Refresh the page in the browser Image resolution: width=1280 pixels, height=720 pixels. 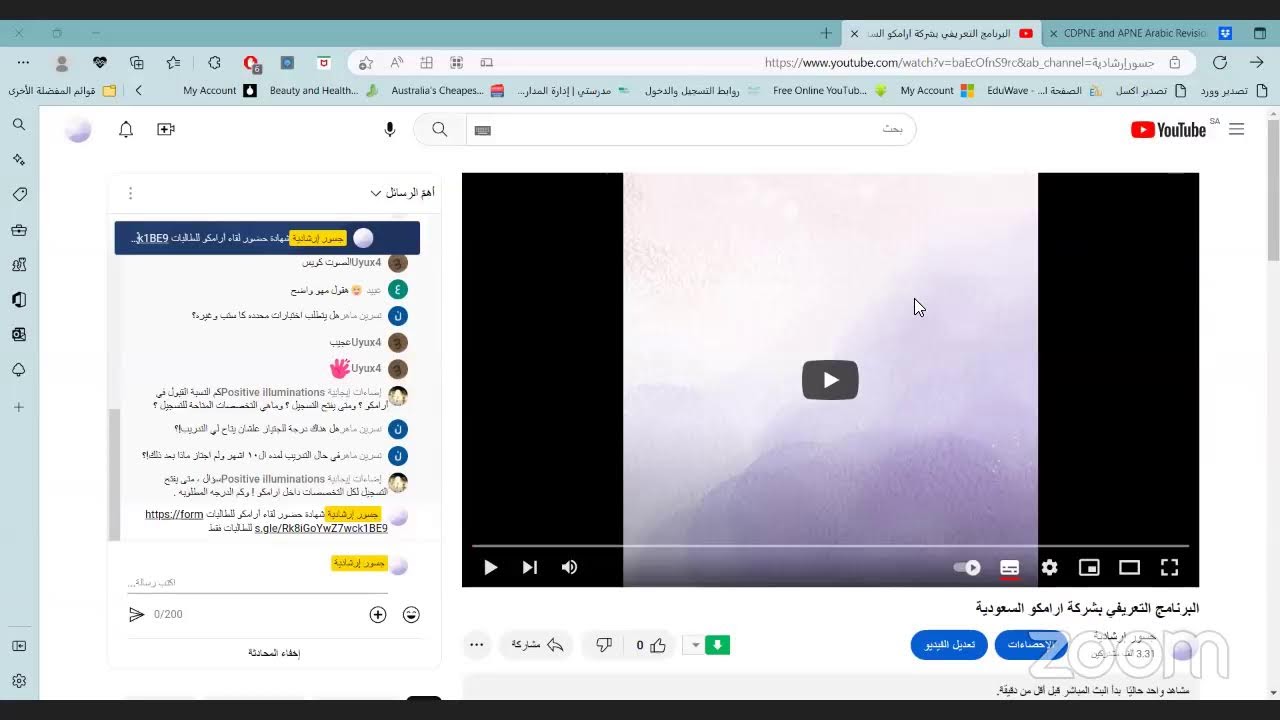1220,62
